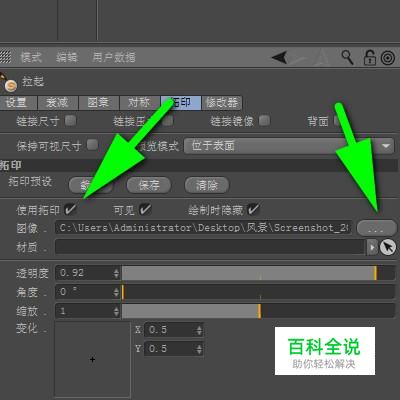400x400 pixels.
Task: Click the 角度 value field 0°
Action: point(84,292)
